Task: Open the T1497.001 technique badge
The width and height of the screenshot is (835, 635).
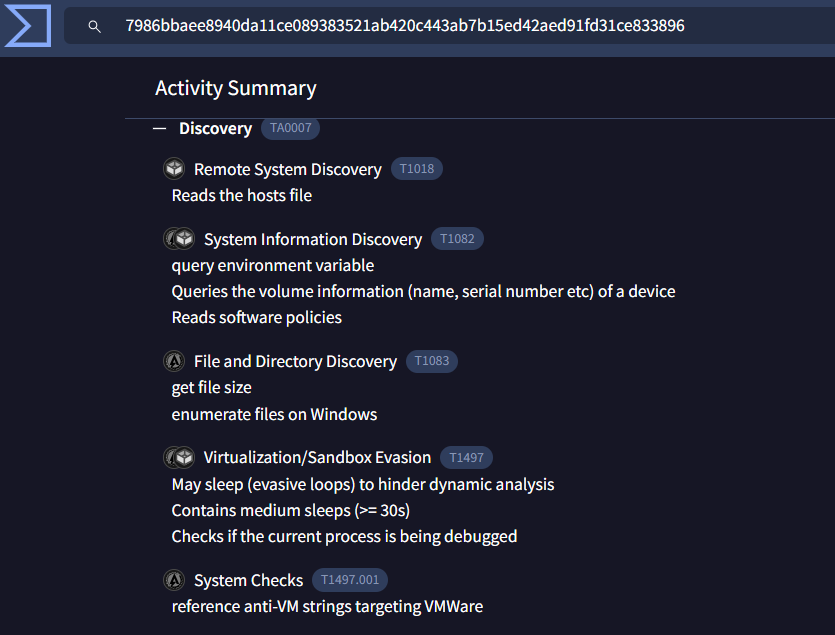Action: pyautogui.click(x=349, y=580)
